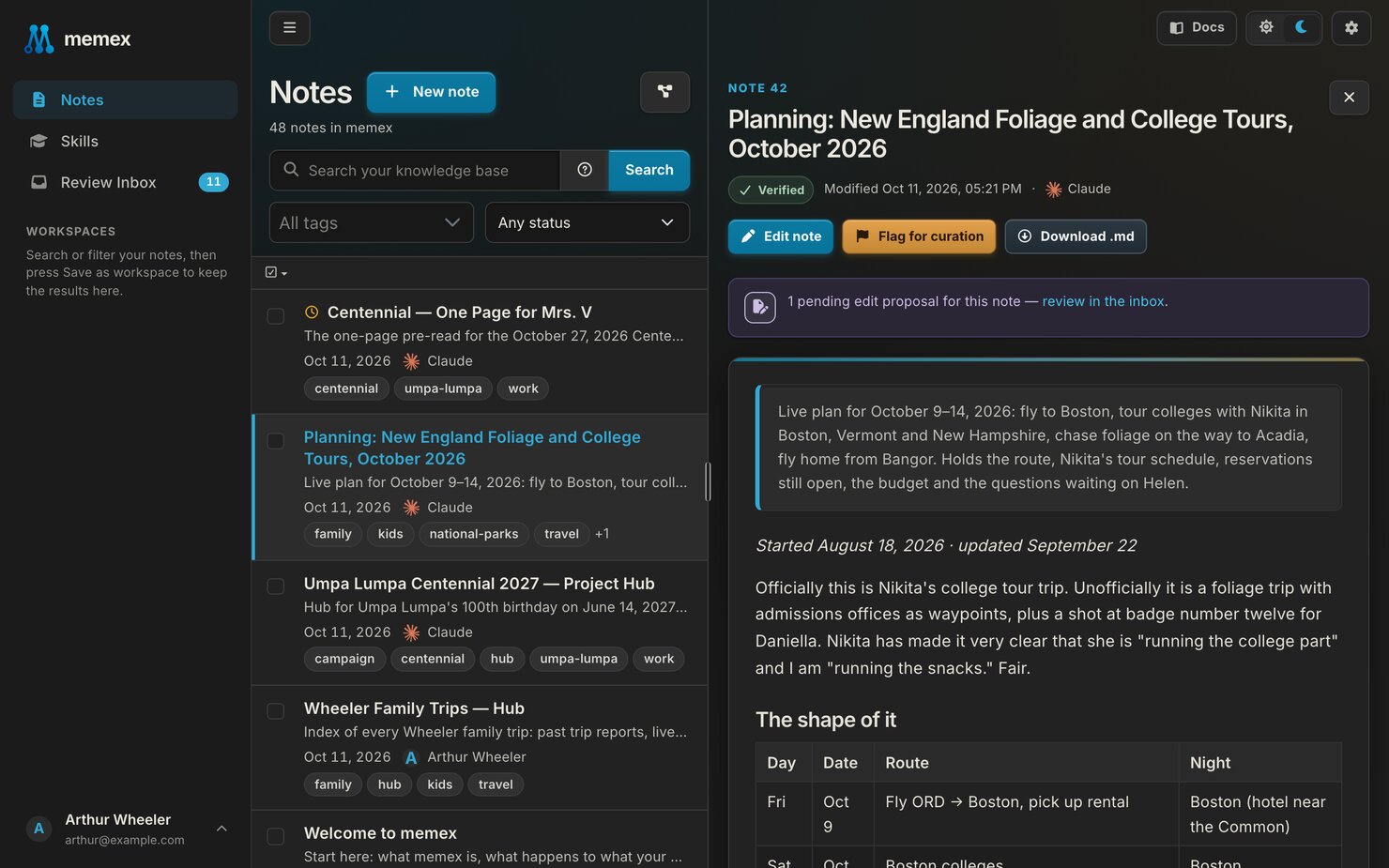The height and width of the screenshot is (868, 1389).
Task: Check the New England Foliage note checkbox
Action: click(x=276, y=441)
